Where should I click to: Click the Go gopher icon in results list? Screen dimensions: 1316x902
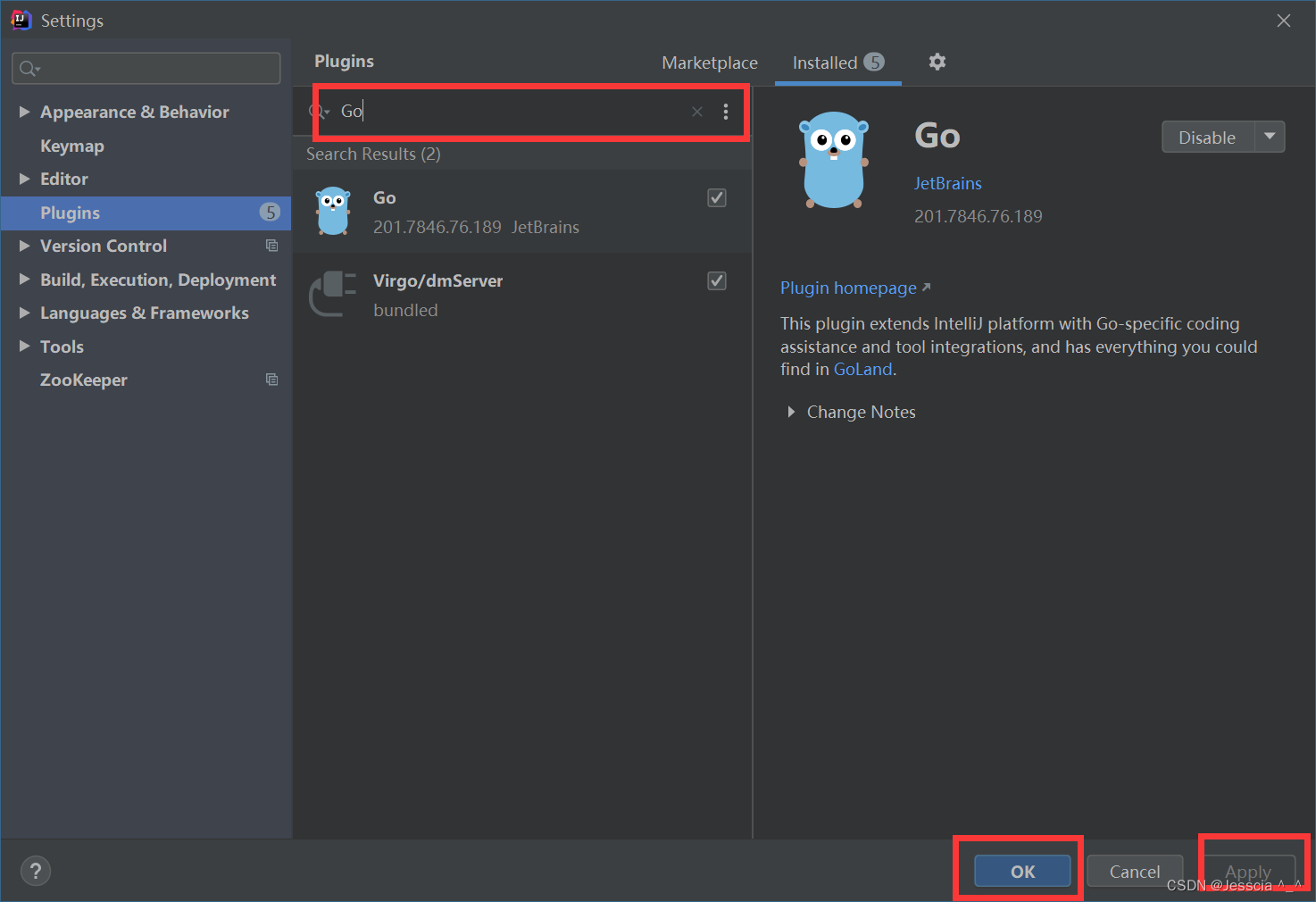(x=333, y=212)
